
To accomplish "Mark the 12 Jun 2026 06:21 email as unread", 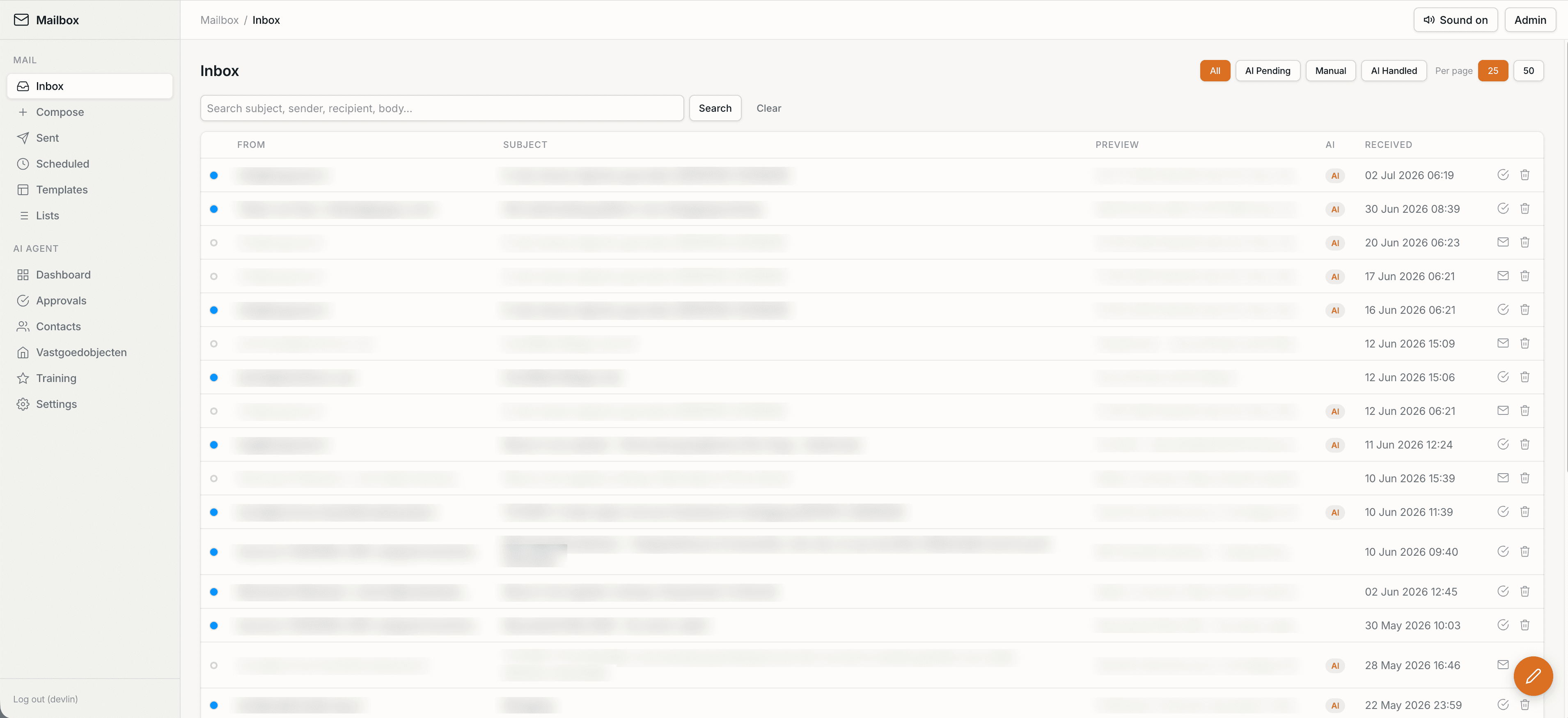I will (1503, 410).
